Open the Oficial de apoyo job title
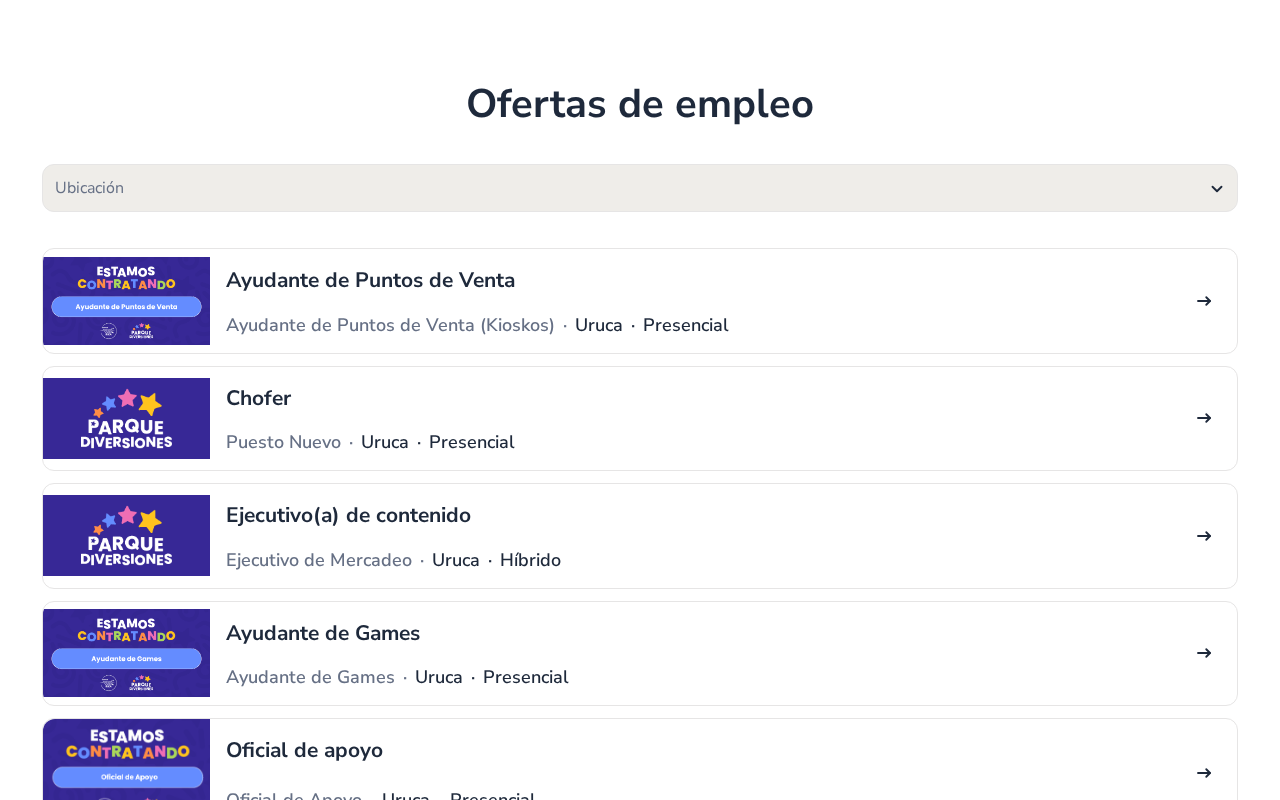The height and width of the screenshot is (800, 1280). tap(304, 751)
